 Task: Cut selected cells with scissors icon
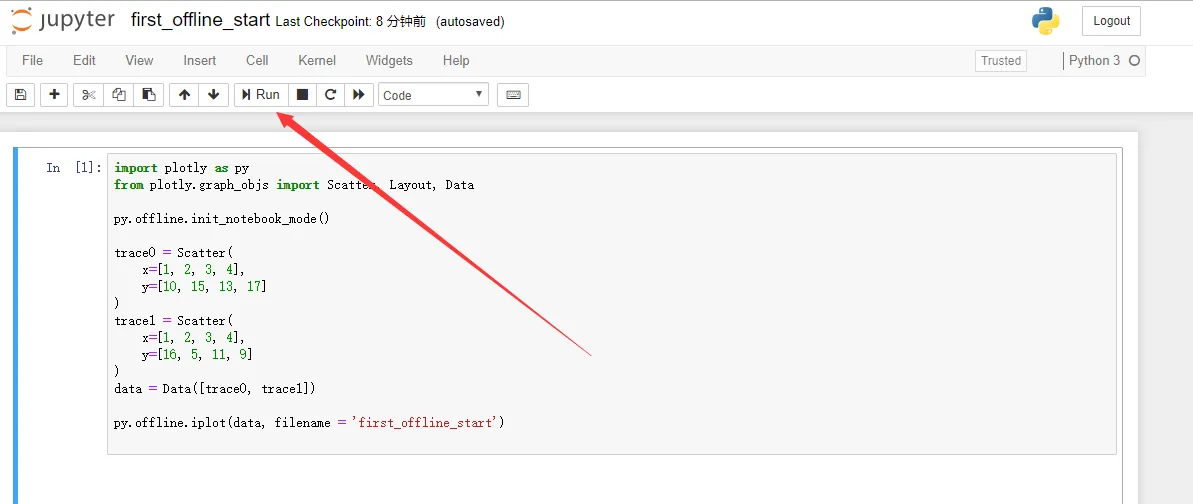(89, 95)
